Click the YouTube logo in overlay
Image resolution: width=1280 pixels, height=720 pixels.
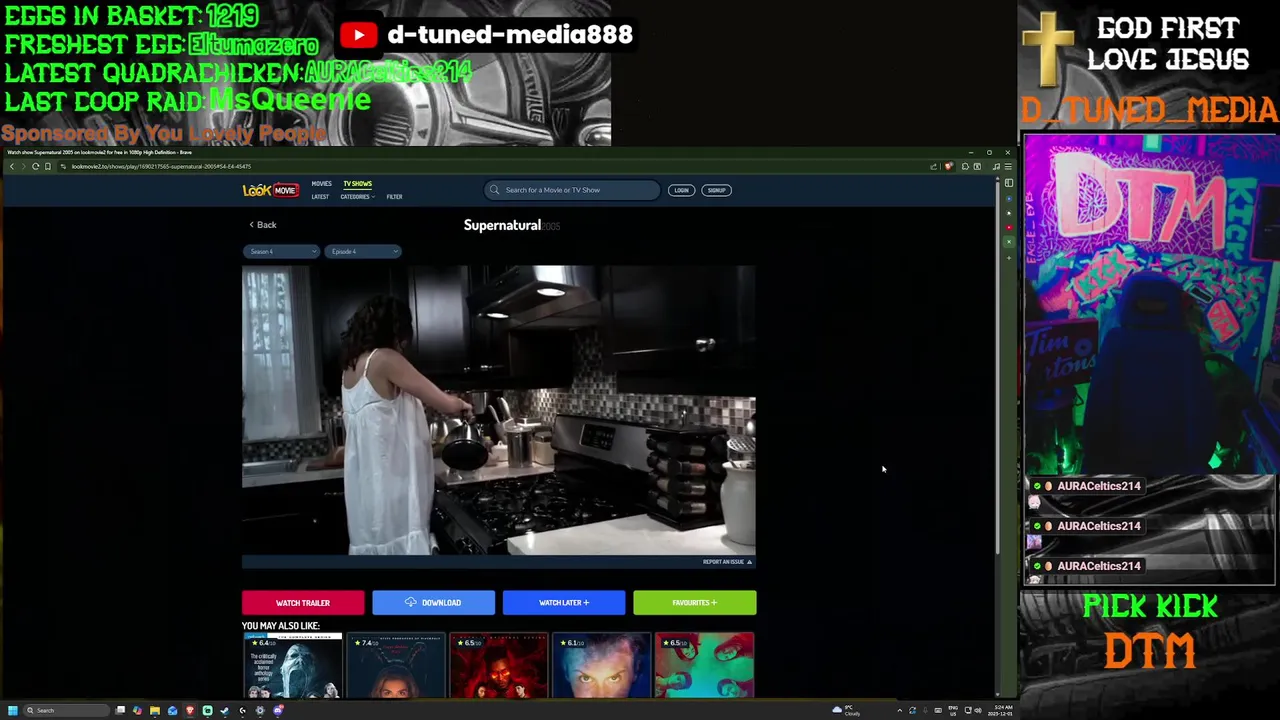tap(358, 35)
